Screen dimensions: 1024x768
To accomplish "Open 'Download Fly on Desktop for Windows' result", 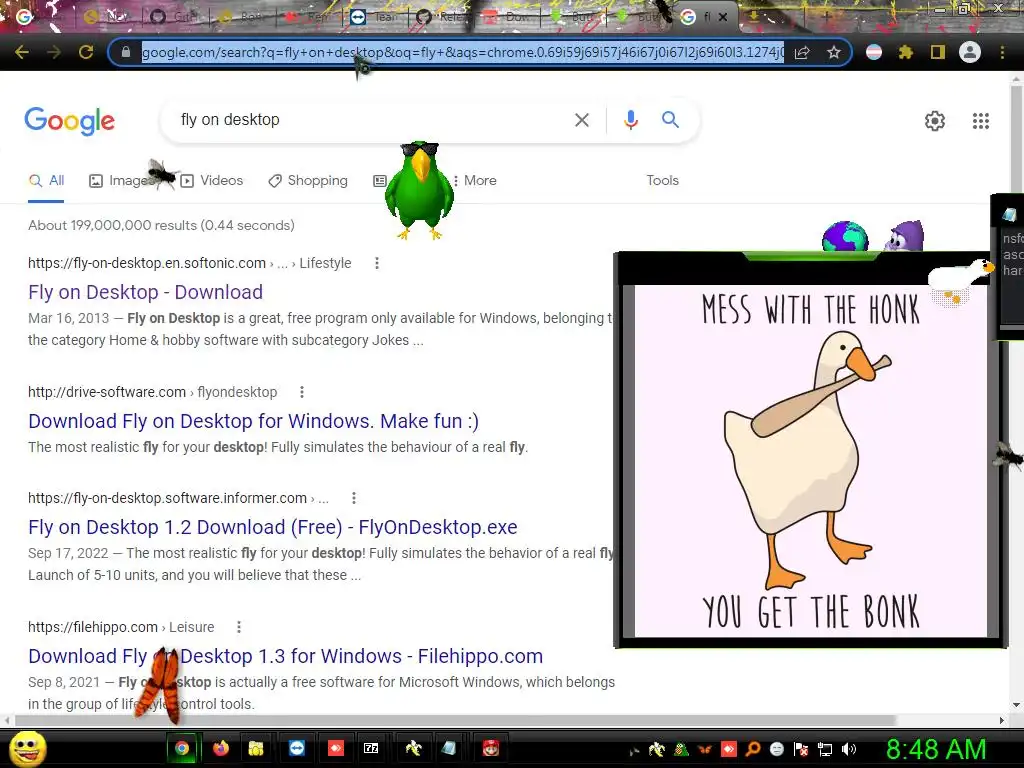I will point(253,421).
